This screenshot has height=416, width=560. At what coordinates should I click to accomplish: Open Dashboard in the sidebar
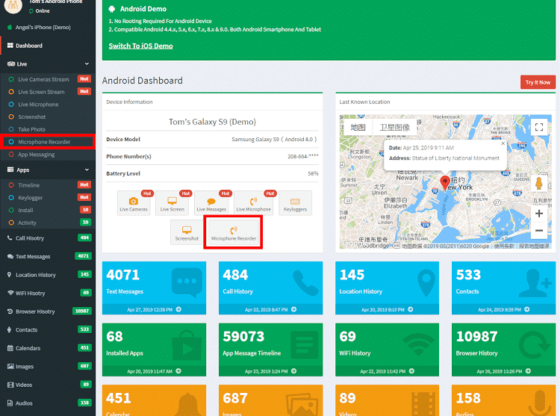pos(48,46)
